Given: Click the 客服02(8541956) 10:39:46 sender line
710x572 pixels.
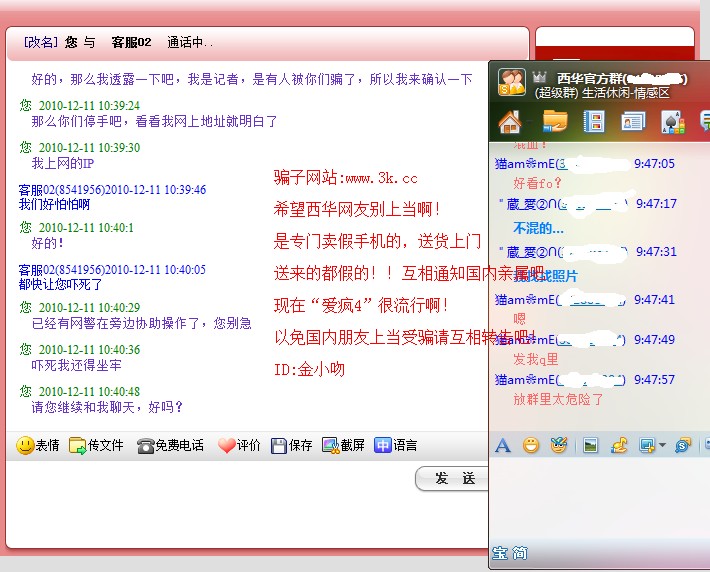Looking at the screenshot, I should [112, 189].
